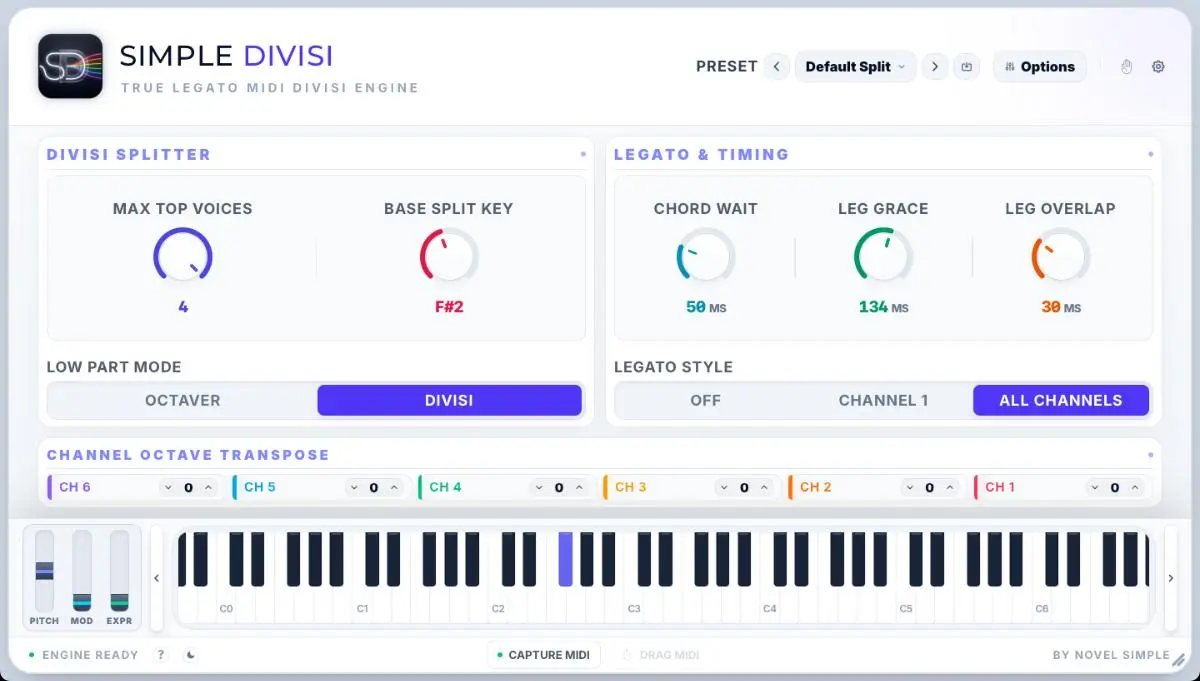The height and width of the screenshot is (681, 1200).
Task: Select Divisi low part mode
Action: 449,400
